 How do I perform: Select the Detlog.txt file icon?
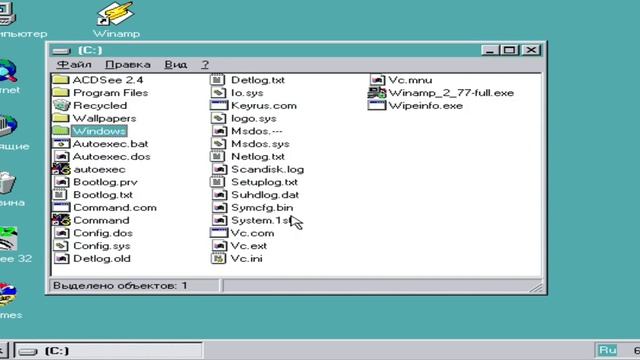(x=218, y=80)
